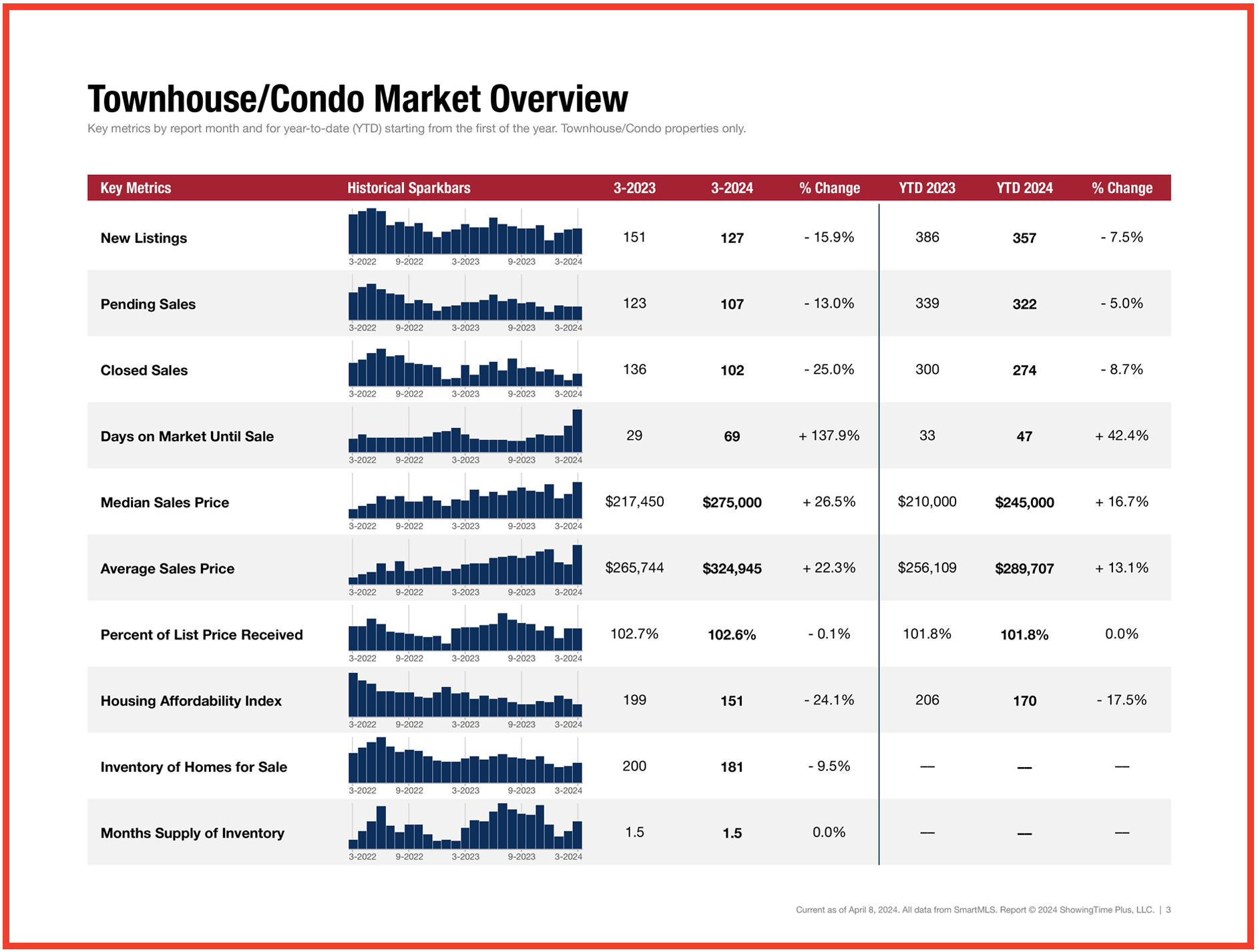
Task: Click list price percent 102.7%
Action: [x=634, y=634]
